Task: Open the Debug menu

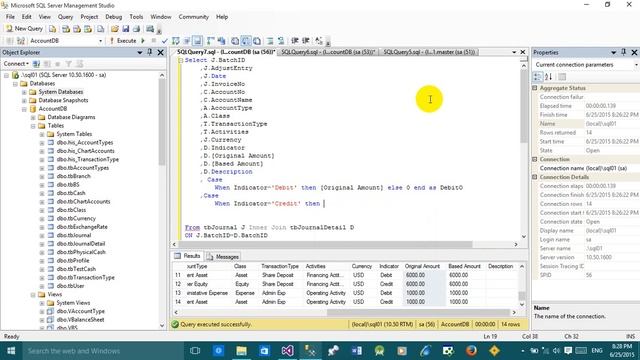Action: [113, 17]
